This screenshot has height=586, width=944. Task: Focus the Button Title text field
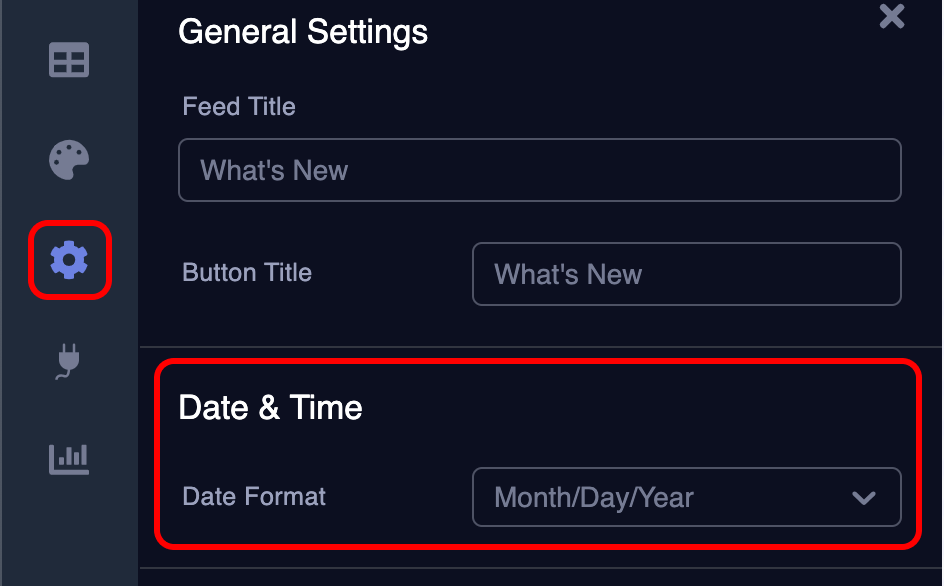(686, 274)
